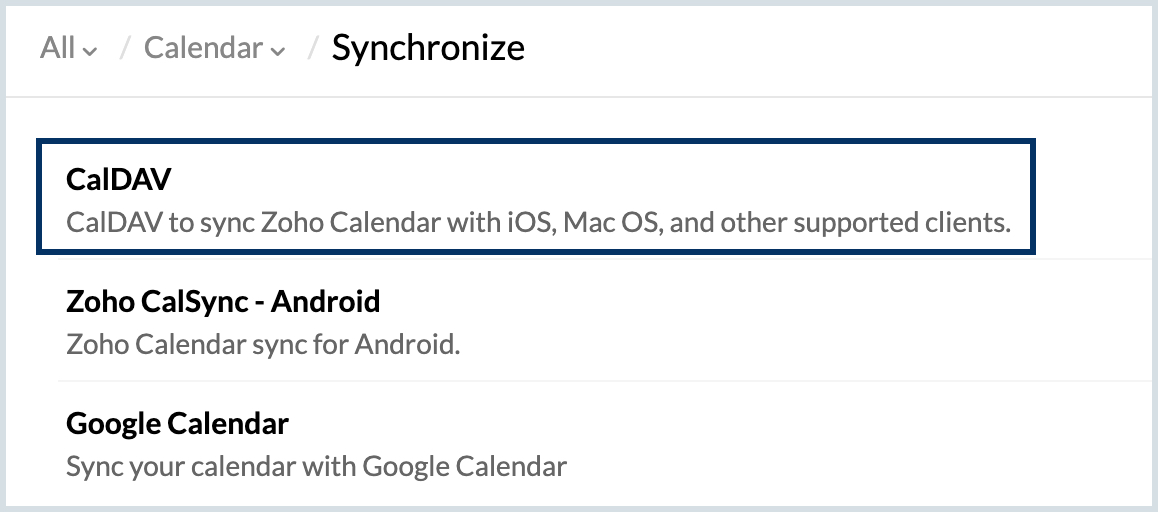Click slash separator between All and Calendar
Viewport: 1158px width, 512px height.
(x=125, y=48)
